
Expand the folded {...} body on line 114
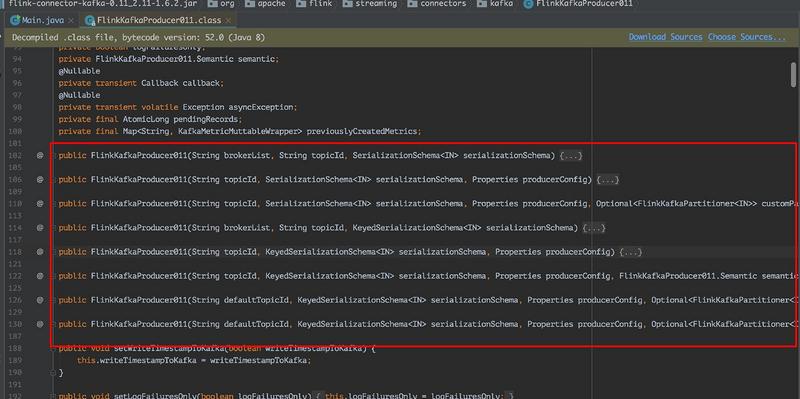coord(594,228)
